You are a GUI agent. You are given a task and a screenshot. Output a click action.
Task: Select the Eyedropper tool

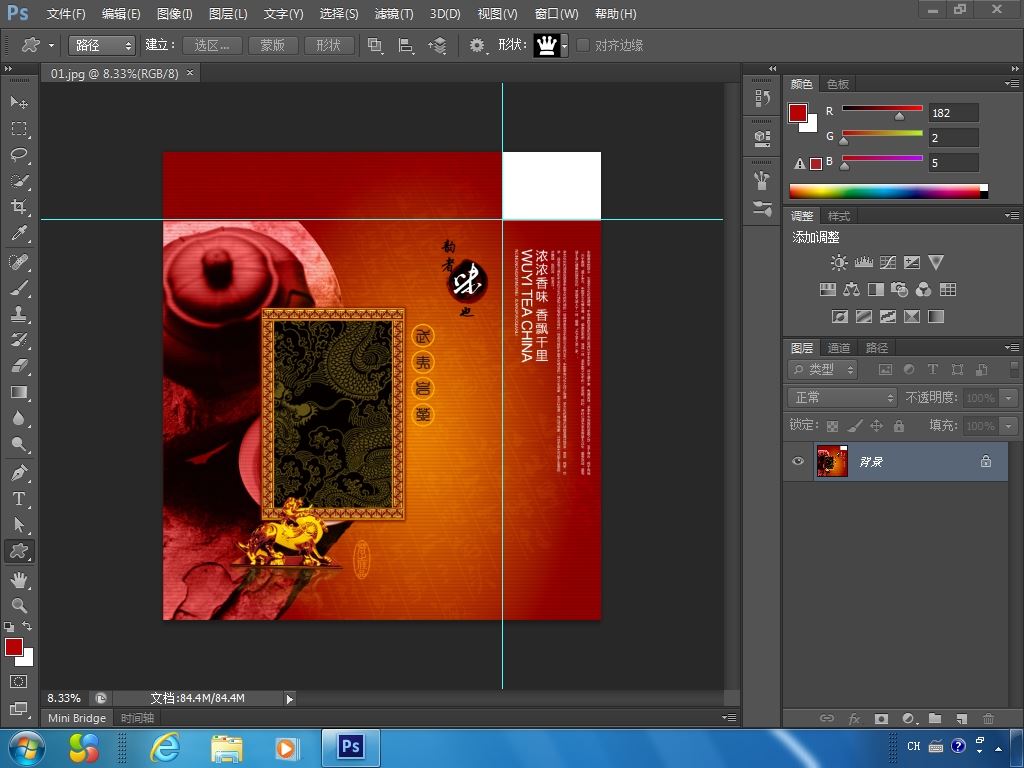coord(19,233)
